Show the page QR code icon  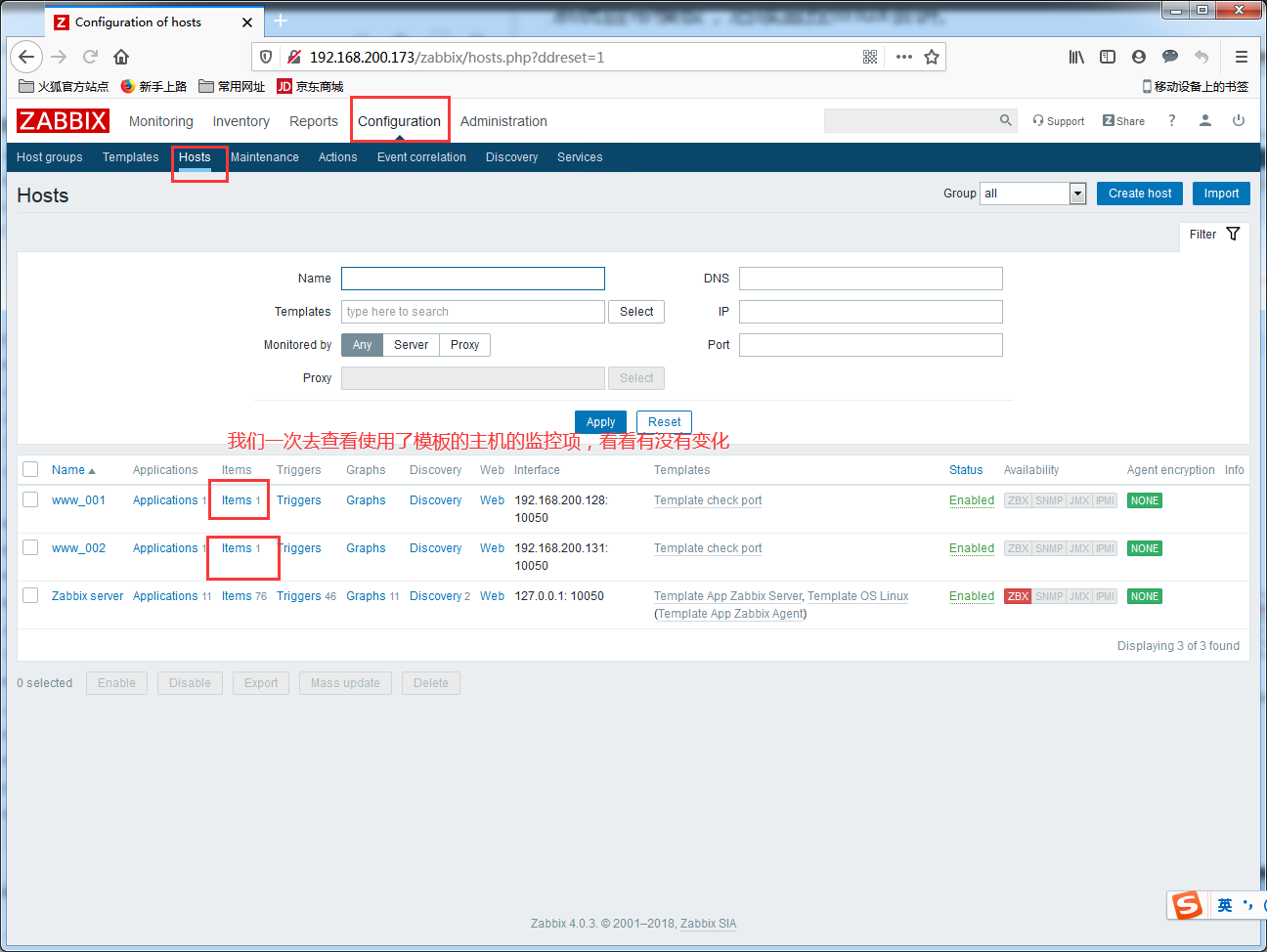(x=870, y=57)
